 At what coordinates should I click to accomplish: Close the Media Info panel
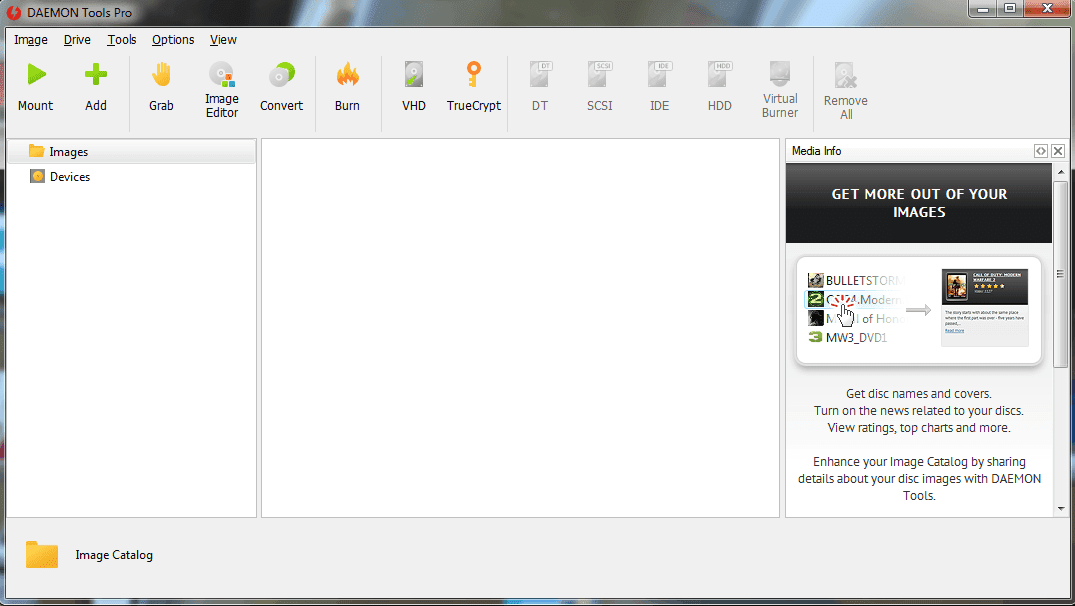pyautogui.click(x=1058, y=151)
